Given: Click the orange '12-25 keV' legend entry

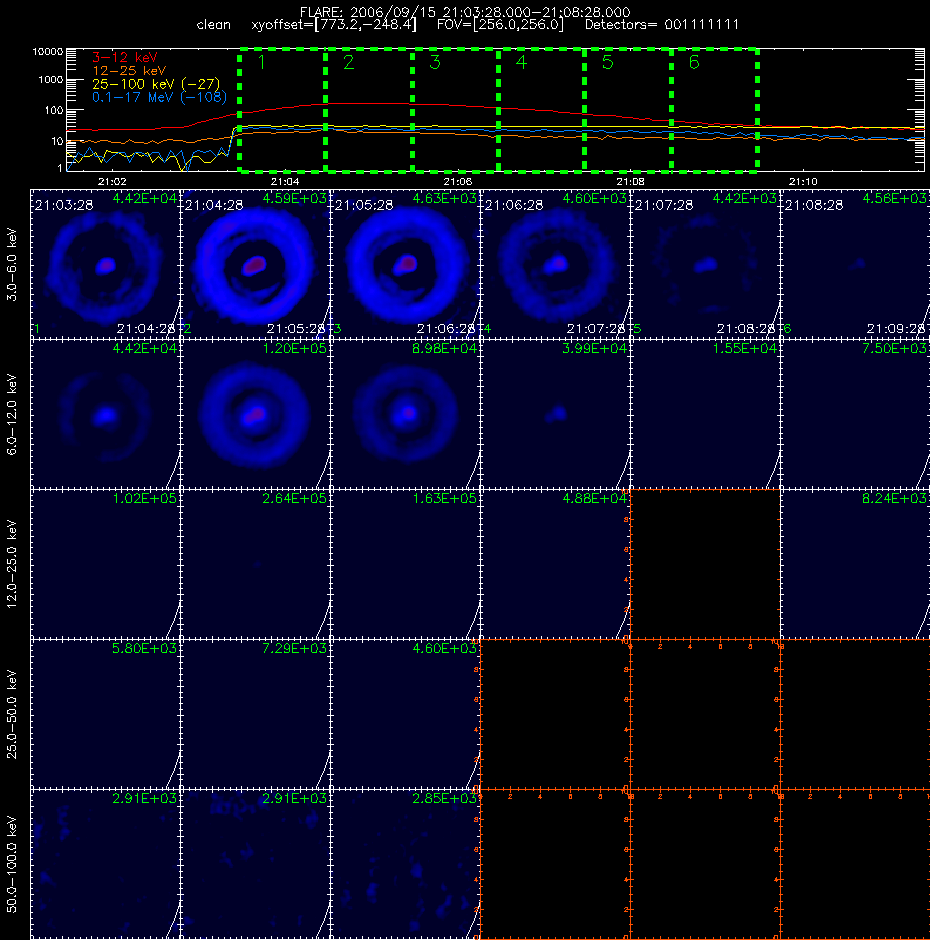Looking at the screenshot, I should tap(129, 71).
